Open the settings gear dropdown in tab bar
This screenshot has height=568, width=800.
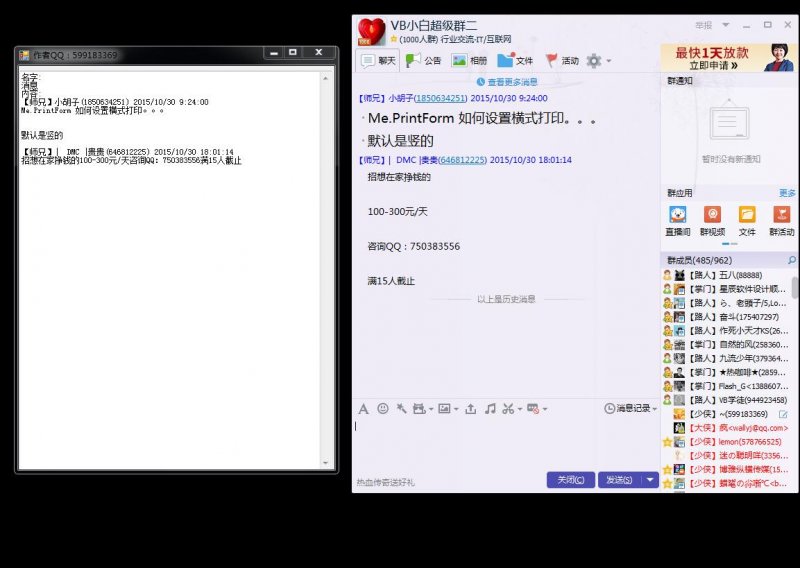pyautogui.click(x=598, y=61)
